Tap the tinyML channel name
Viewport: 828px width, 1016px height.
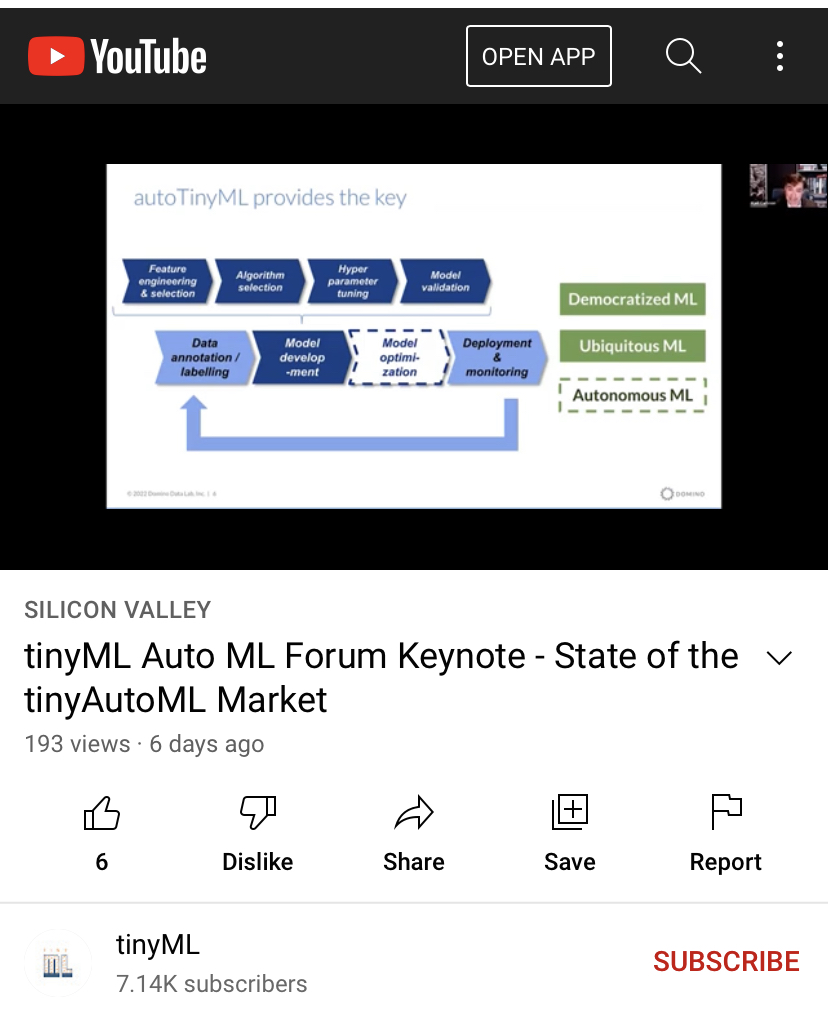click(158, 944)
